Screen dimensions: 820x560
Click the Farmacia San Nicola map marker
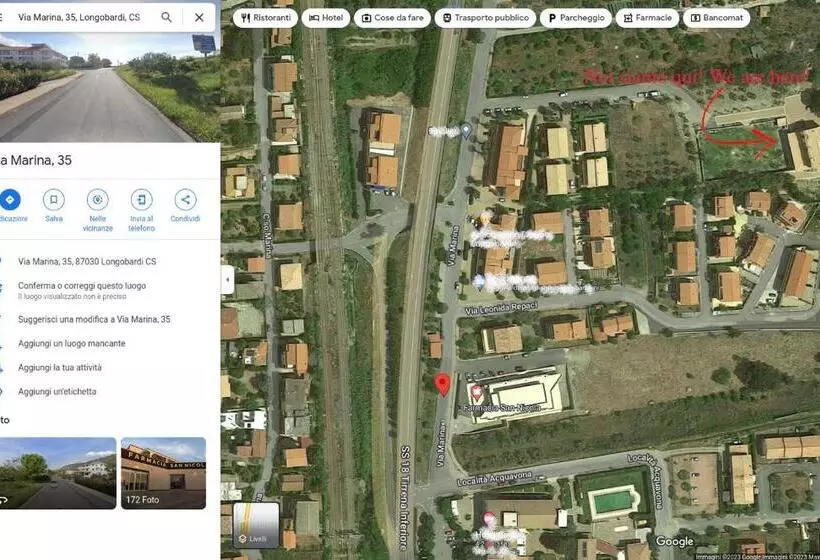pyautogui.click(x=477, y=393)
